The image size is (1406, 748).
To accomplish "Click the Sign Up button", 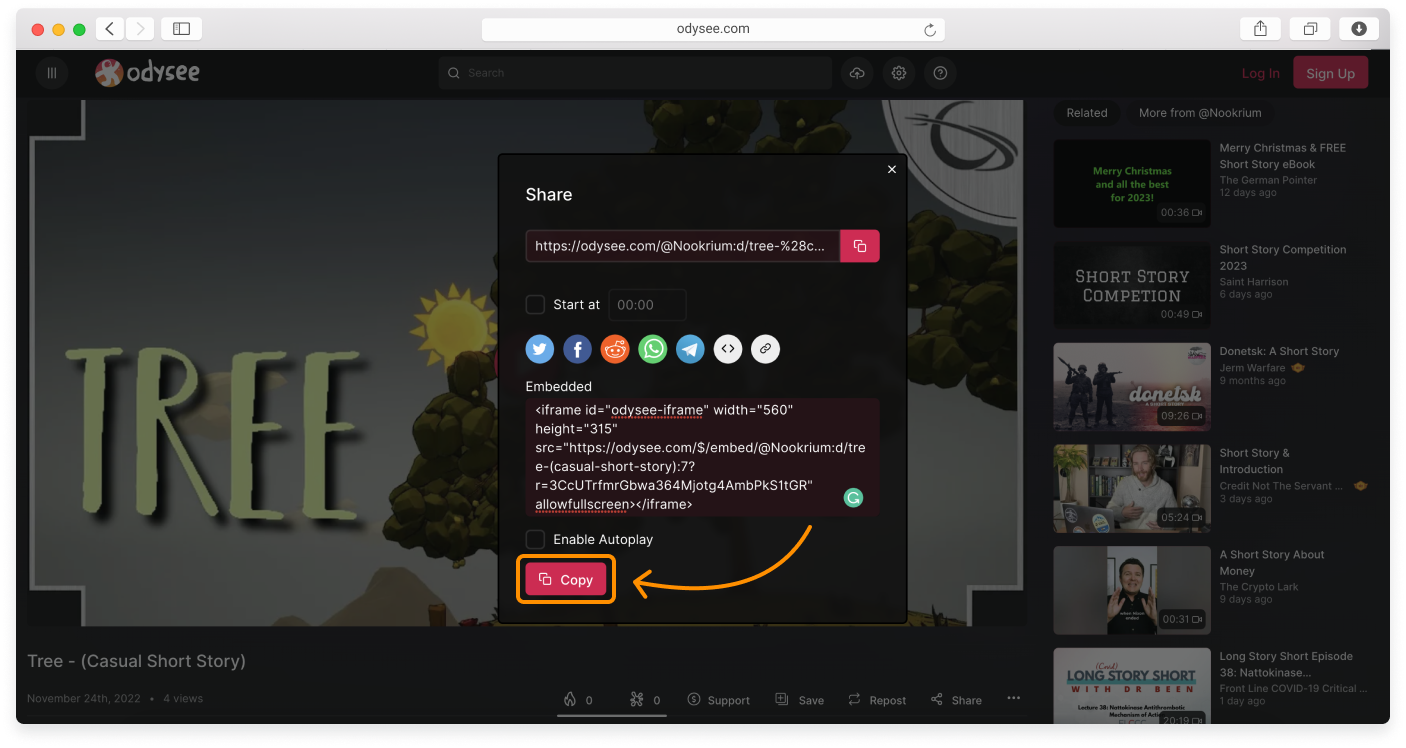I will pyautogui.click(x=1330, y=72).
